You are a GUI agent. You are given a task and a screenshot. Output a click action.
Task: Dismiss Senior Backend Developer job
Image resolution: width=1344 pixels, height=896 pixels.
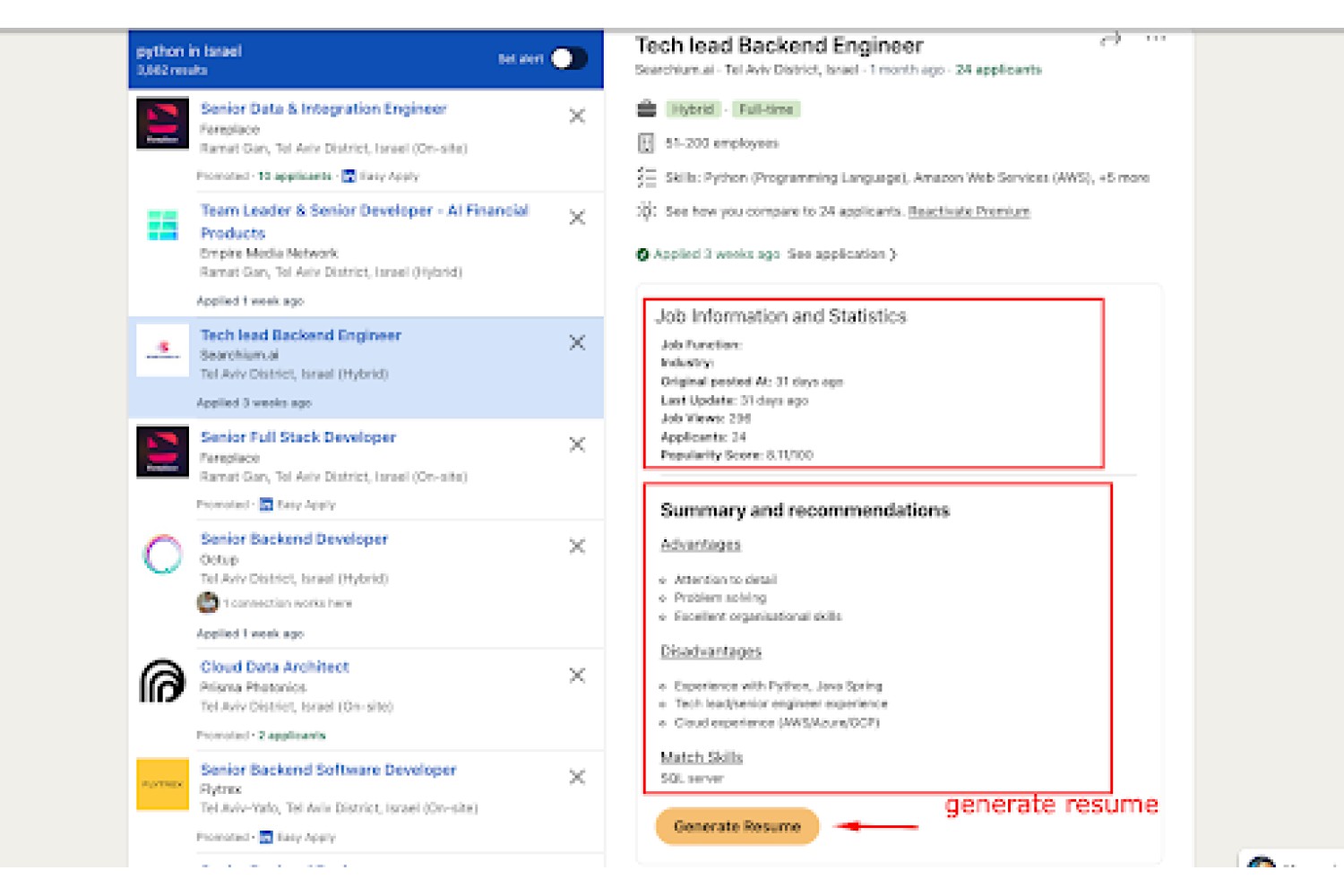pyautogui.click(x=577, y=546)
